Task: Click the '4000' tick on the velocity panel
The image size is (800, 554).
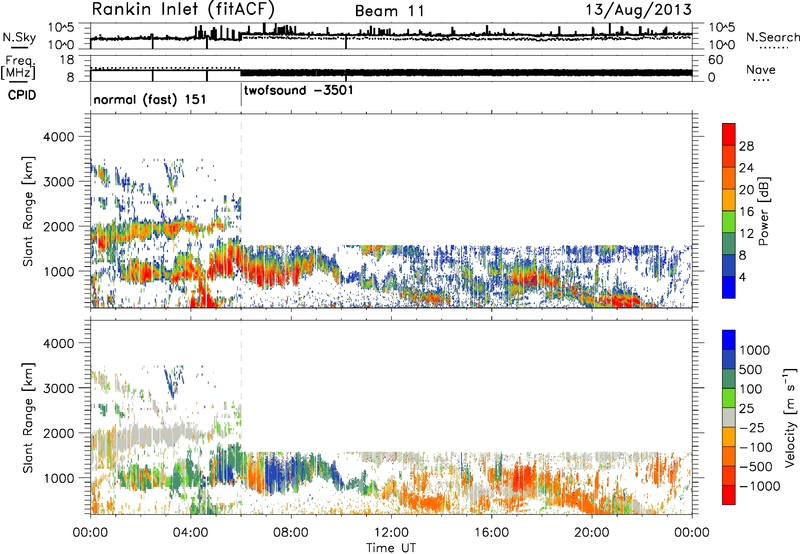Action: (58, 343)
